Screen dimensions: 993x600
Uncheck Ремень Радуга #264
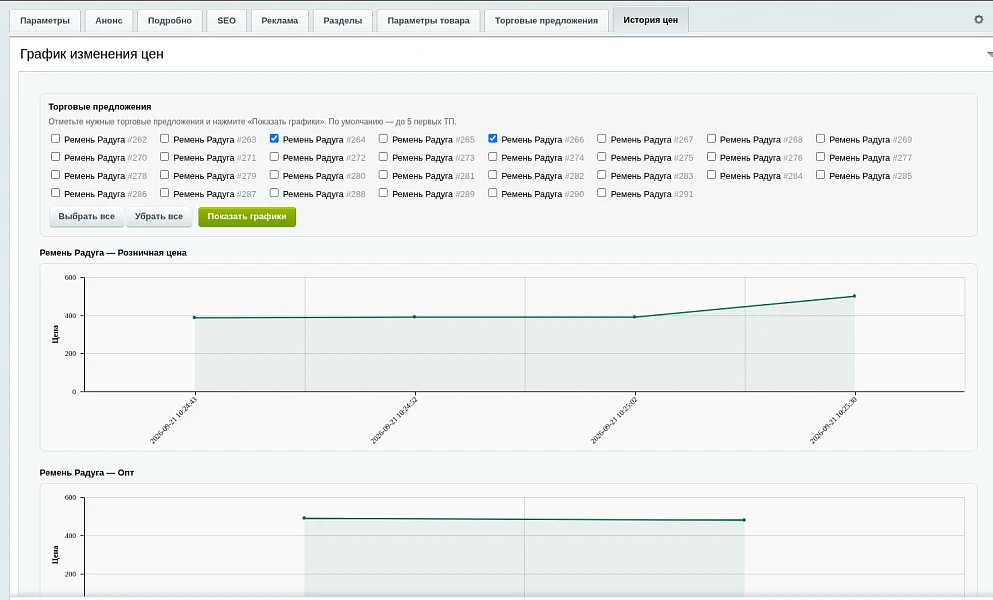pos(274,139)
